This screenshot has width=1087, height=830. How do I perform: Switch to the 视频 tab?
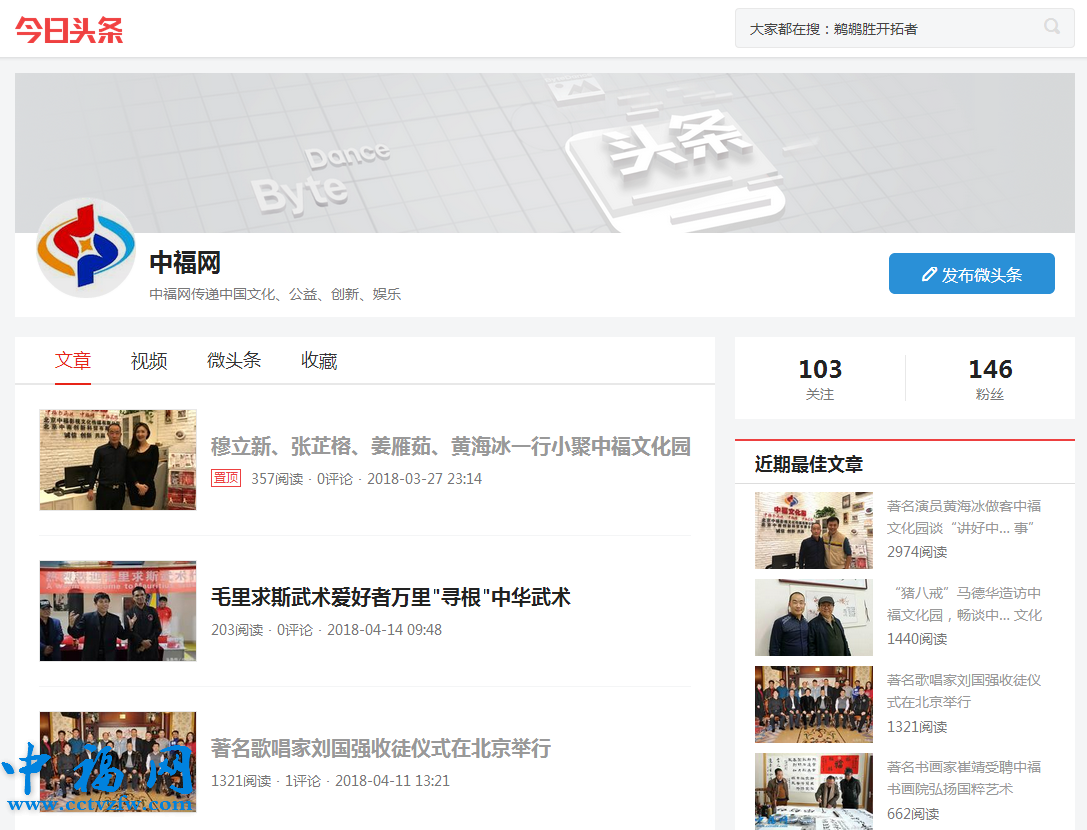(149, 361)
